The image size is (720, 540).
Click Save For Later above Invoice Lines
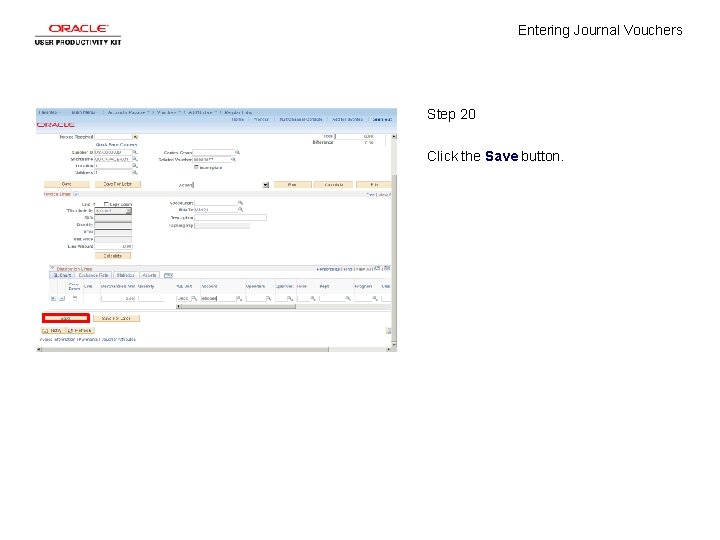[x=118, y=184]
